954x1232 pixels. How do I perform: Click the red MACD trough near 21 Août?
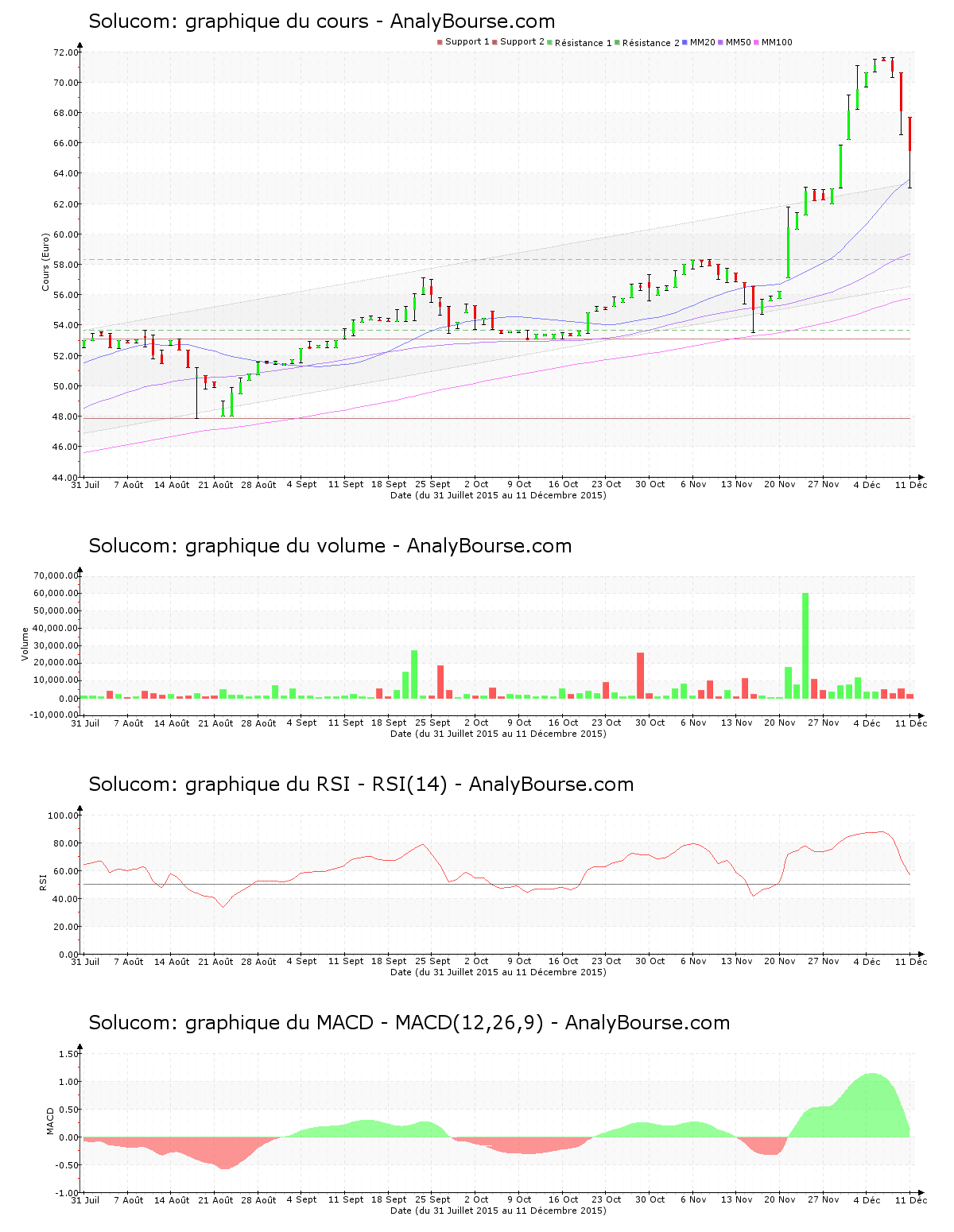tap(225, 1153)
